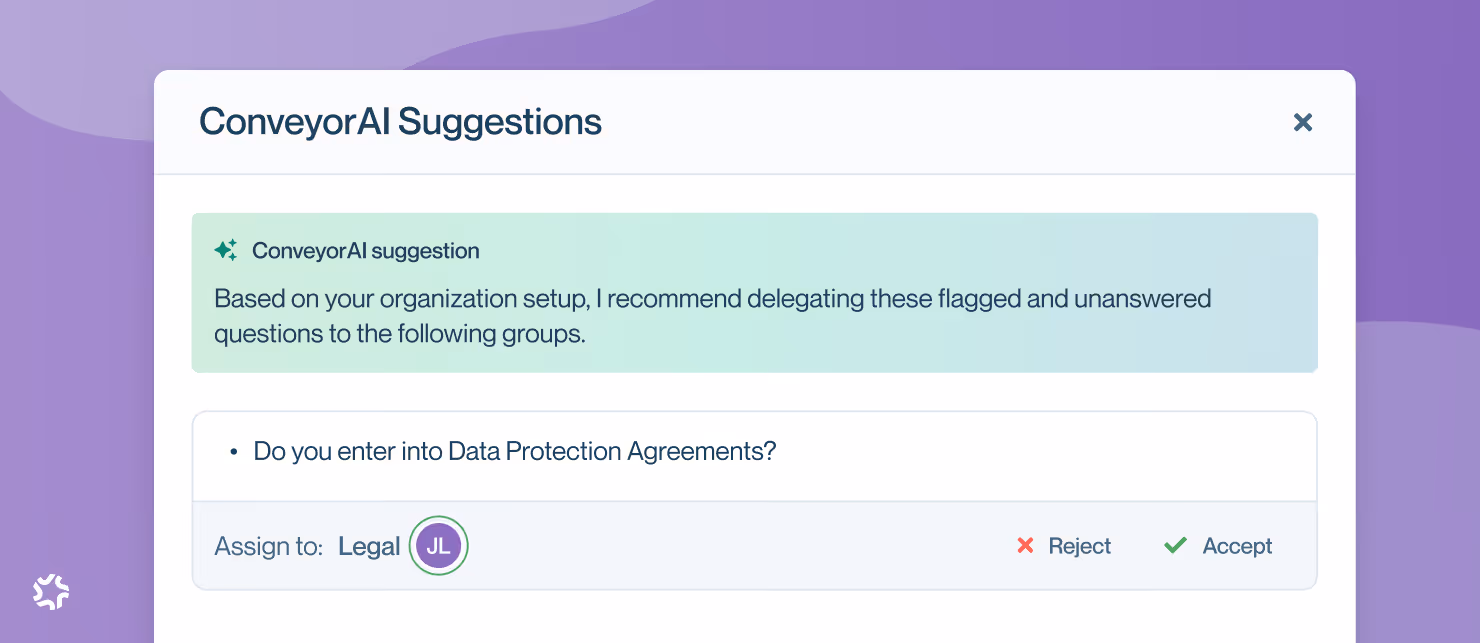The image size is (1480, 643).
Task: Click the Legal group name
Action: (x=369, y=546)
